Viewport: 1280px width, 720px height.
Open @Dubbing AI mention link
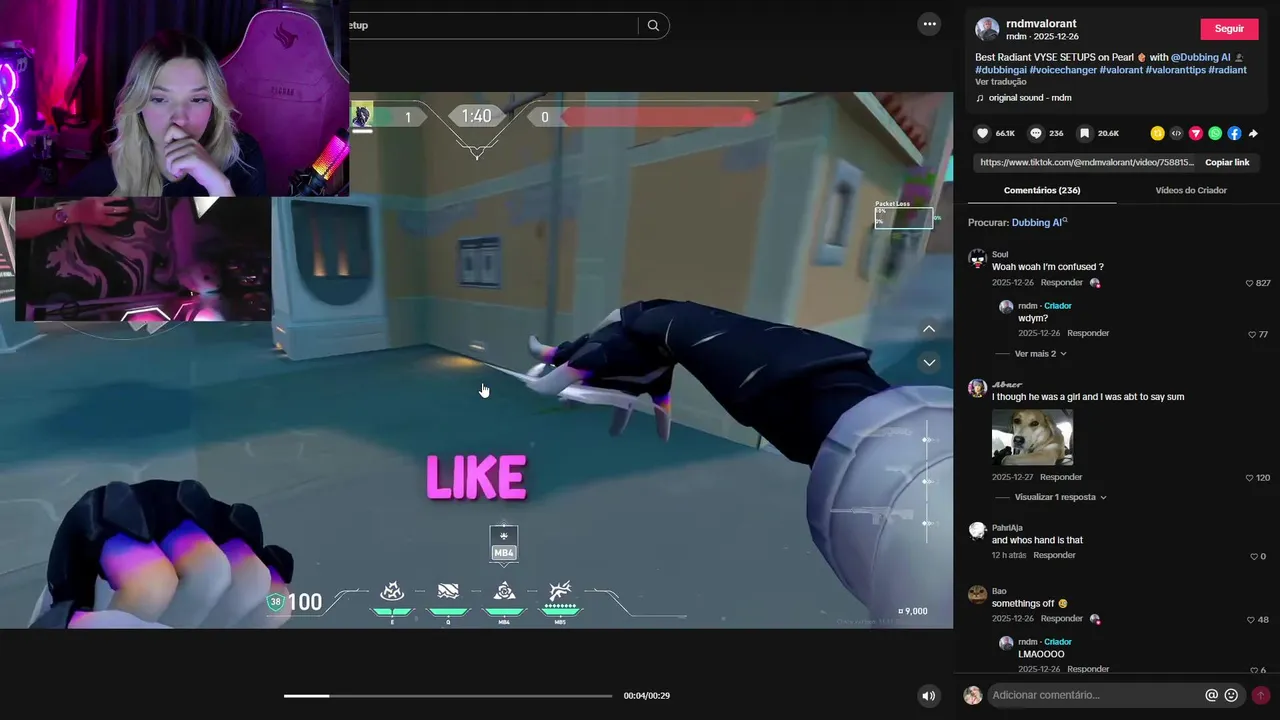pyautogui.click(x=1200, y=57)
